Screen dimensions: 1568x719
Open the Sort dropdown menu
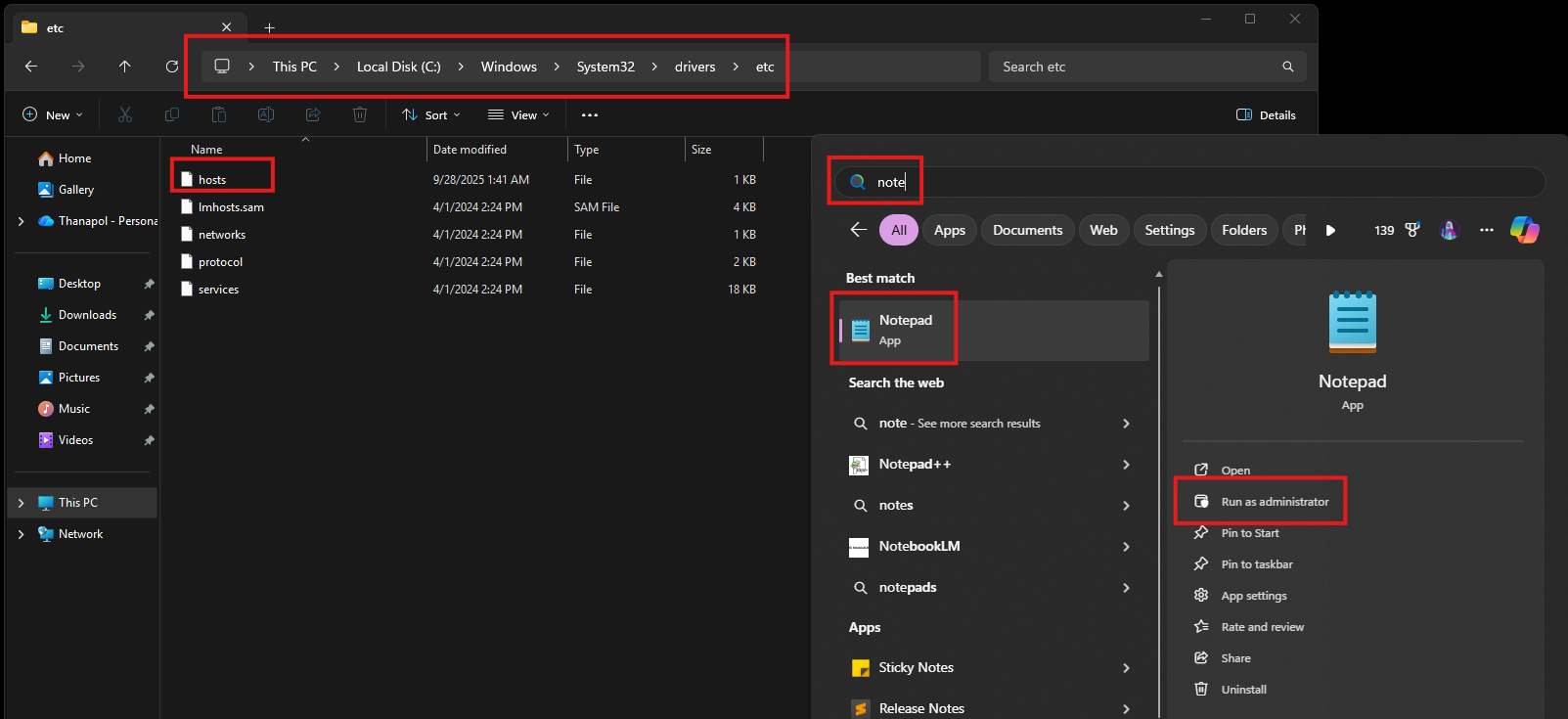pos(430,114)
